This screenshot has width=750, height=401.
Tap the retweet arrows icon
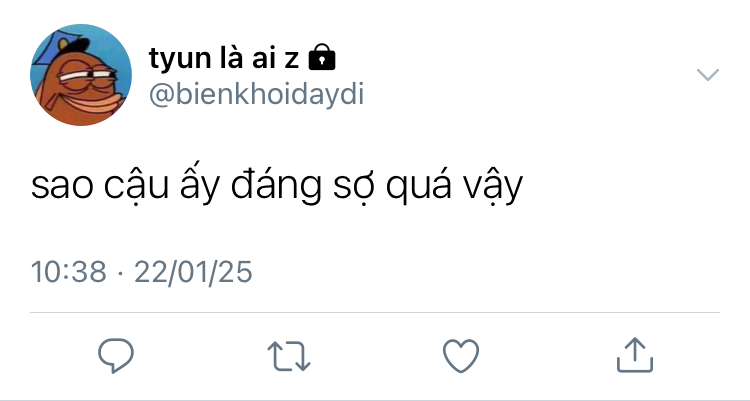[289, 356]
